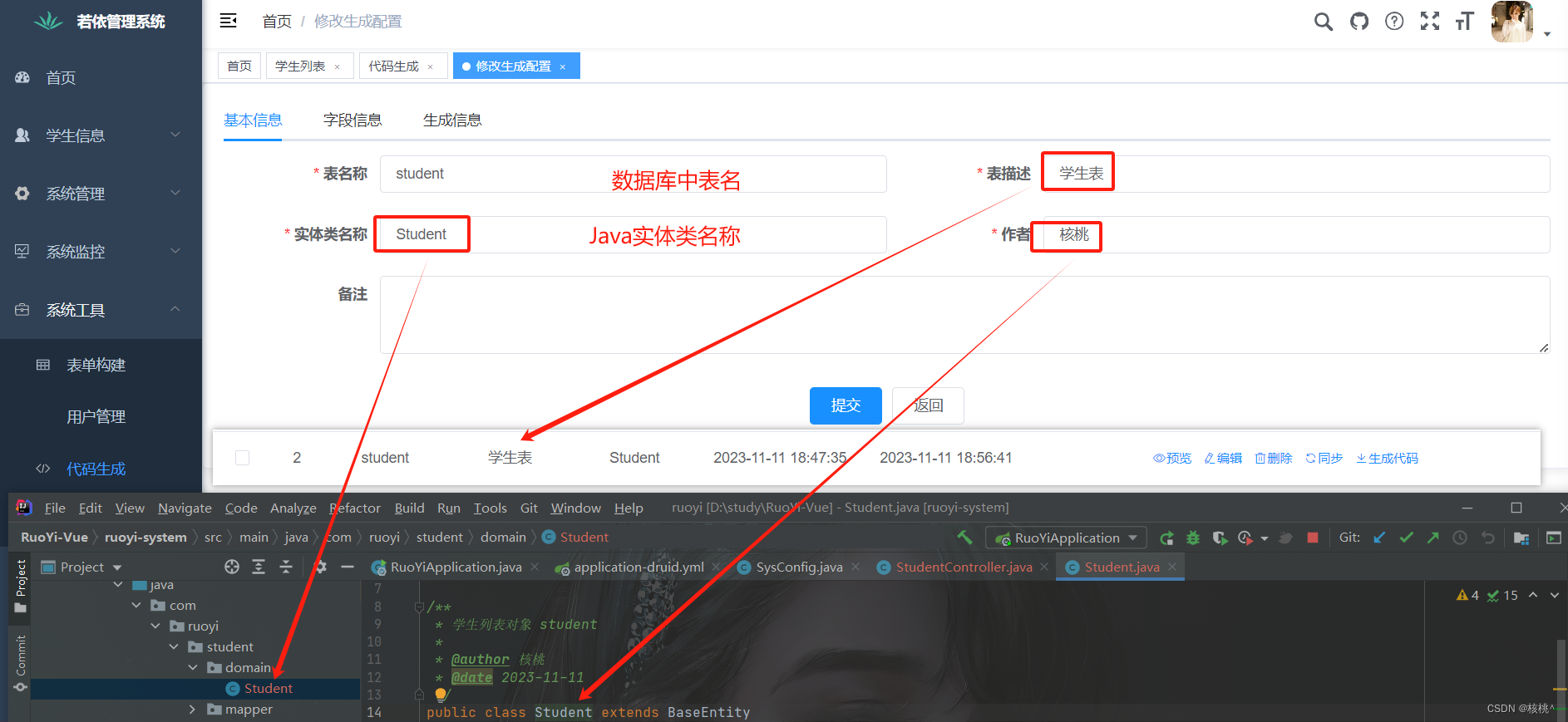Image resolution: width=1568 pixels, height=722 pixels.
Task: Open the IntelliJ Git menu
Action: (529, 508)
